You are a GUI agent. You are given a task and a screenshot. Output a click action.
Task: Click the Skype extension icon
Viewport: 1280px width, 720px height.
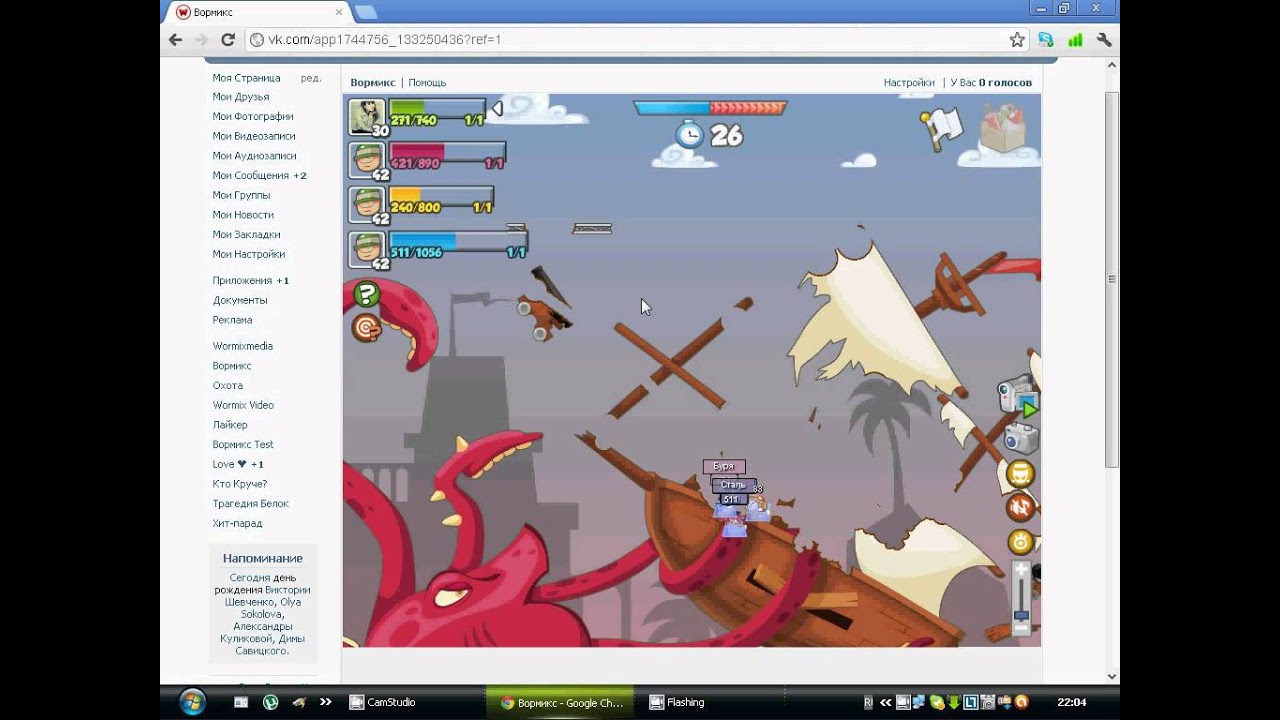click(1046, 40)
